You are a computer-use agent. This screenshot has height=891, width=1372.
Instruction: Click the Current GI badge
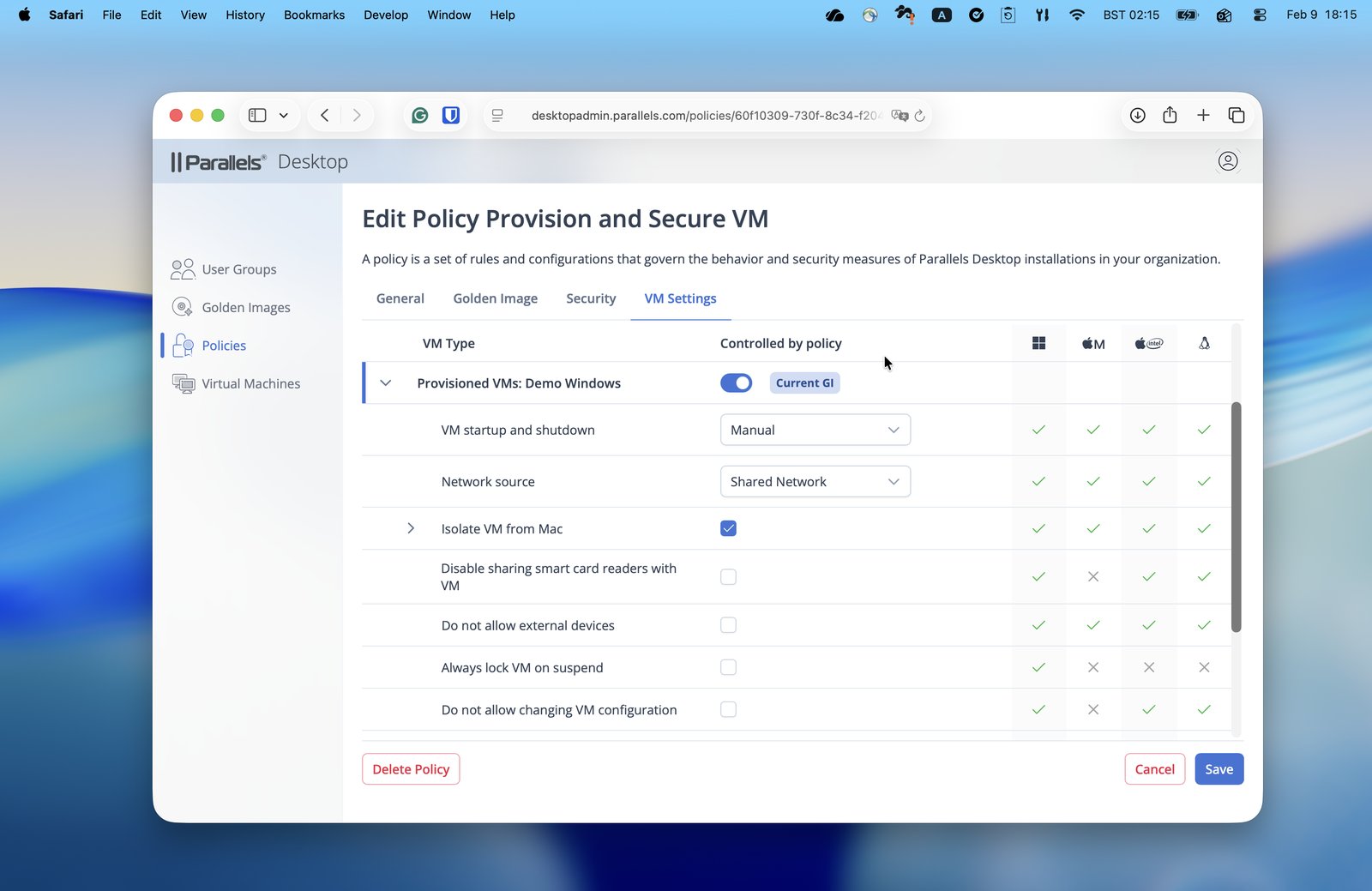804,383
